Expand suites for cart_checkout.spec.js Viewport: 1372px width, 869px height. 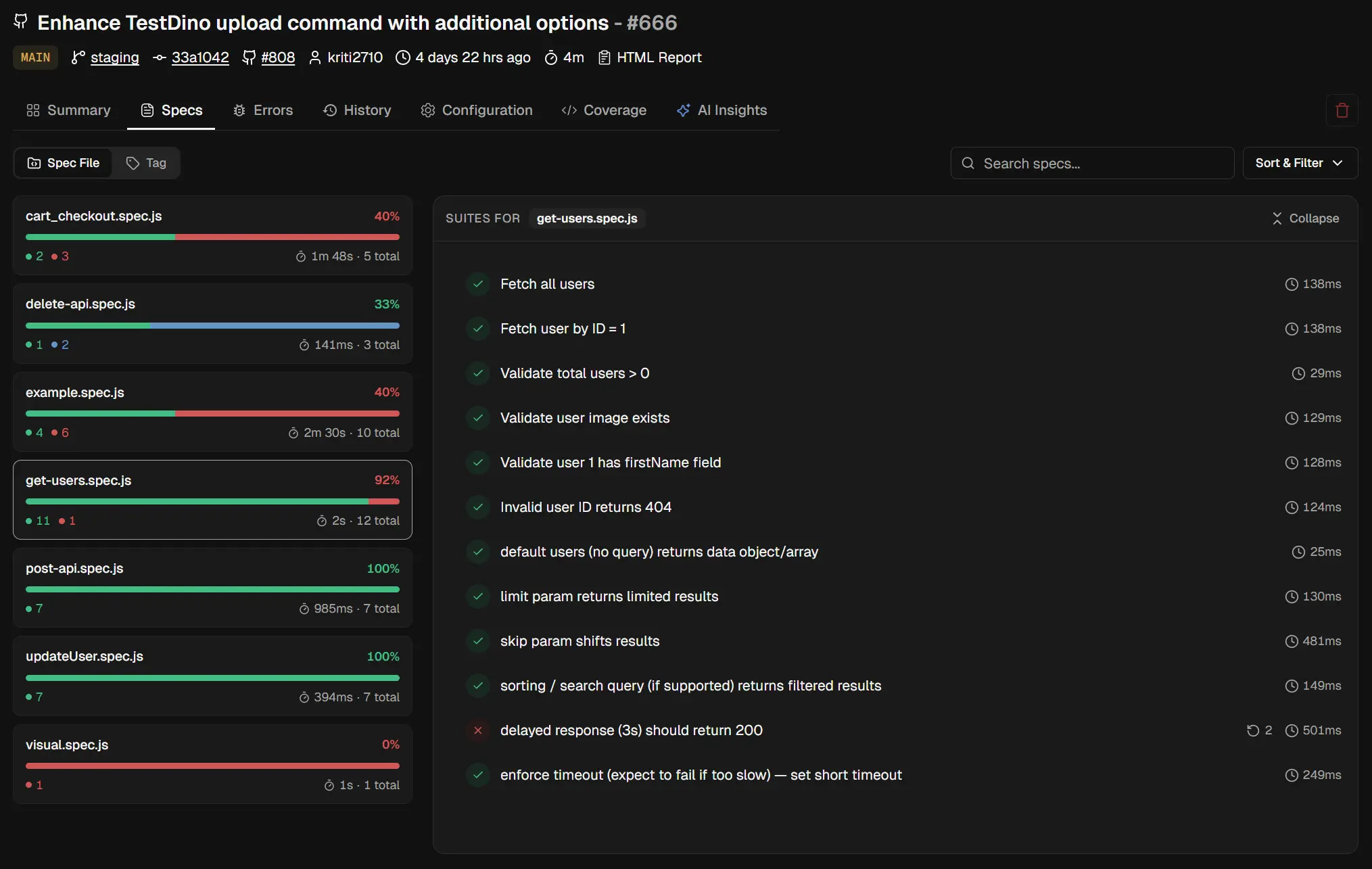click(x=212, y=236)
